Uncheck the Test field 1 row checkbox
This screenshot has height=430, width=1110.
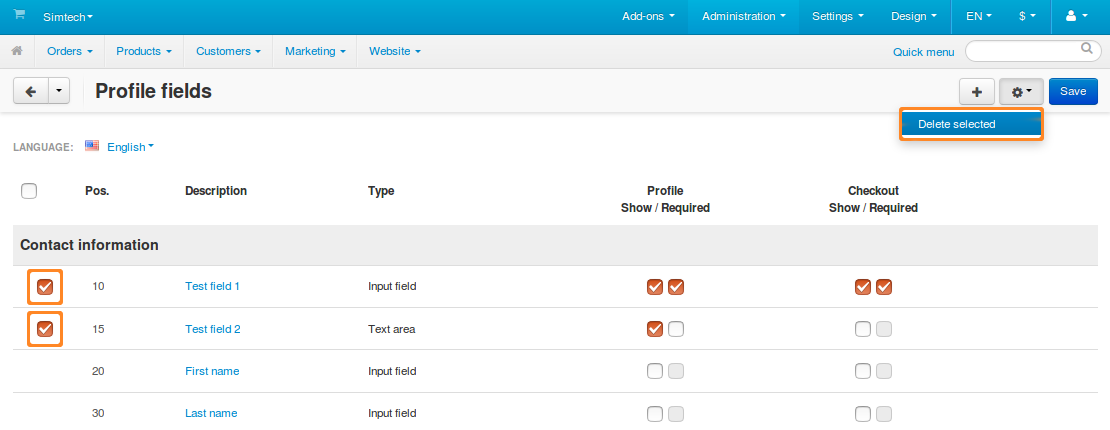pyautogui.click(x=45, y=287)
